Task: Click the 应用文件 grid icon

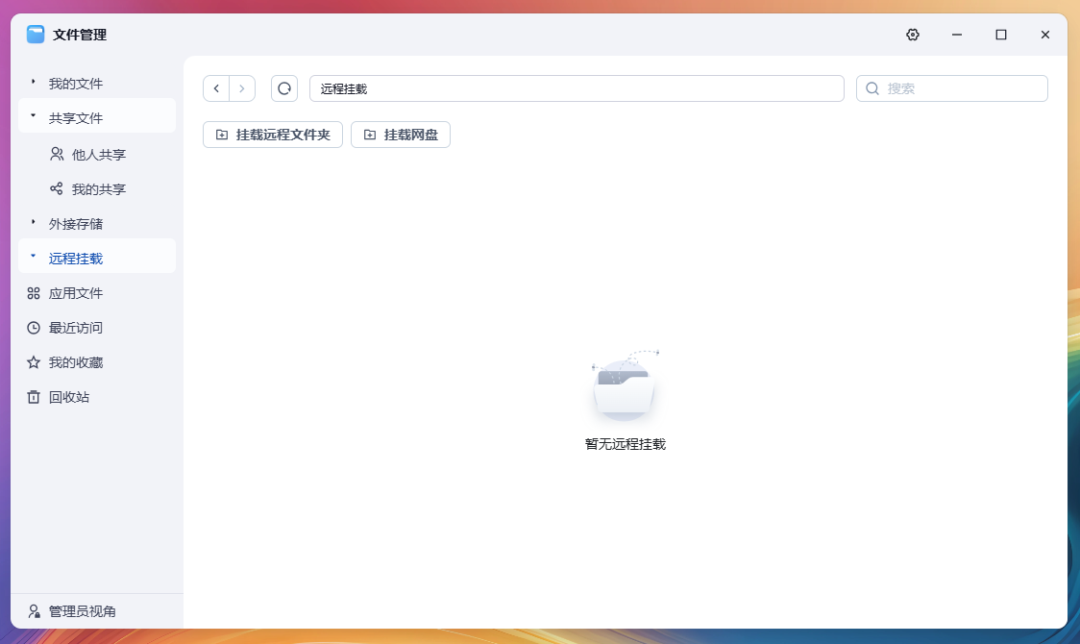Action: [x=33, y=293]
